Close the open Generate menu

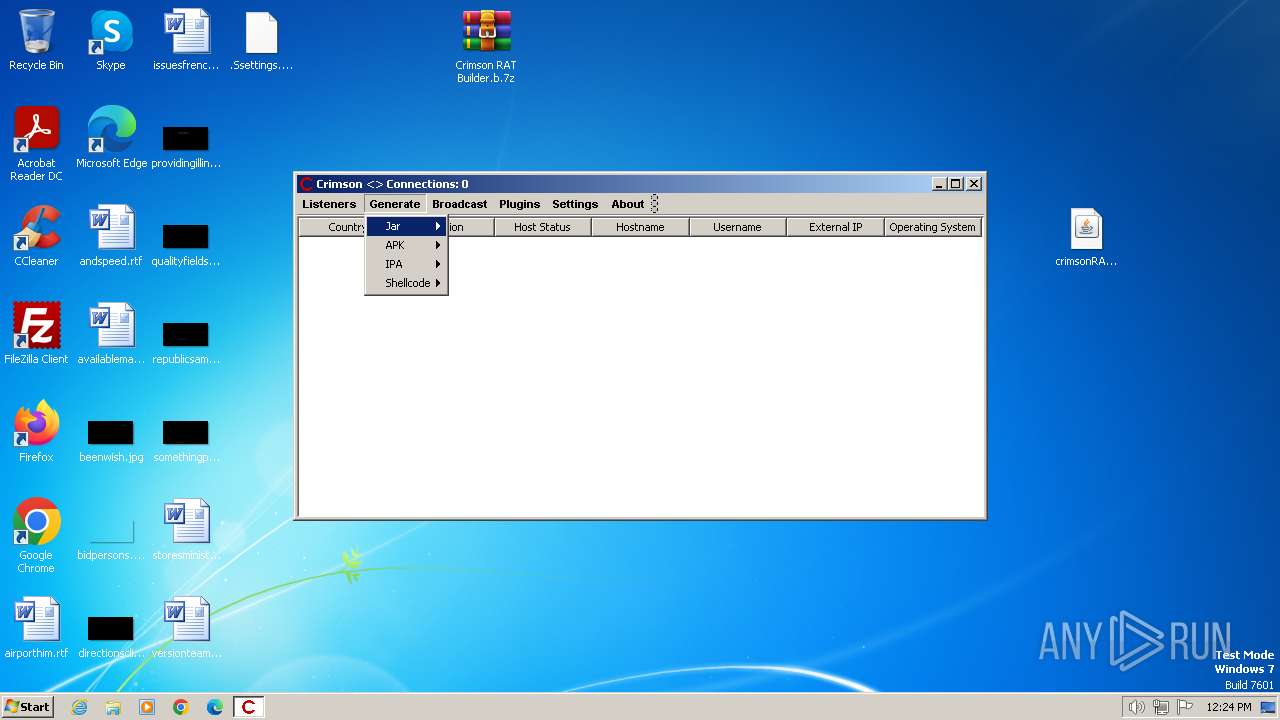click(395, 204)
